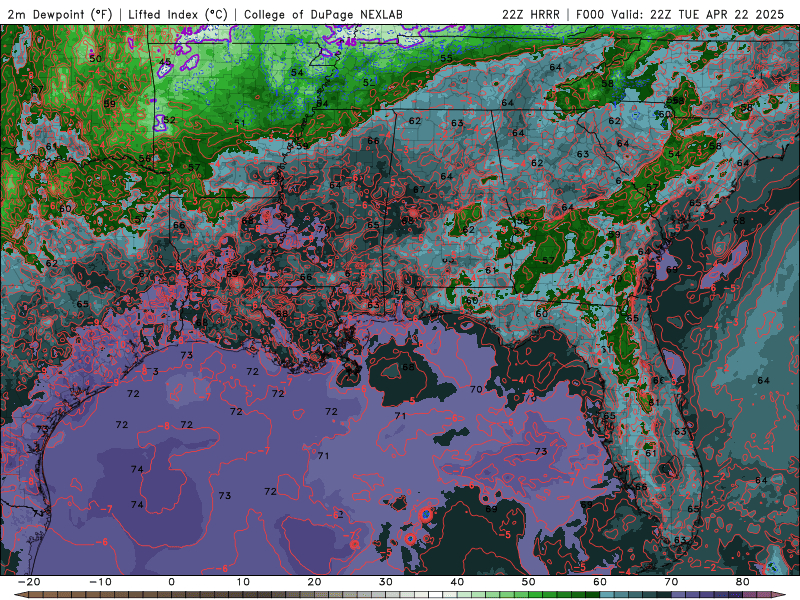Viewport: 800px width, 600px height.
Task: Click the legend's 50 tick label below the map
Action: tap(529, 582)
